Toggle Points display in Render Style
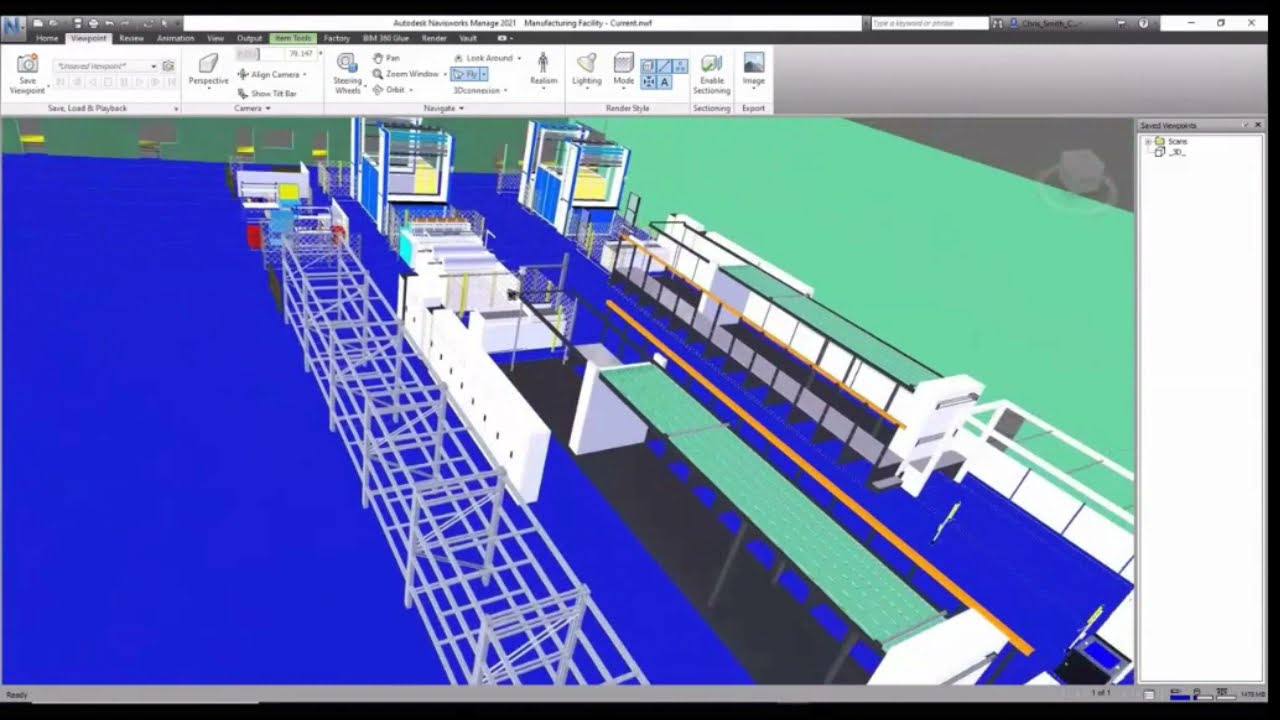This screenshot has height=720, width=1280. [680, 66]
